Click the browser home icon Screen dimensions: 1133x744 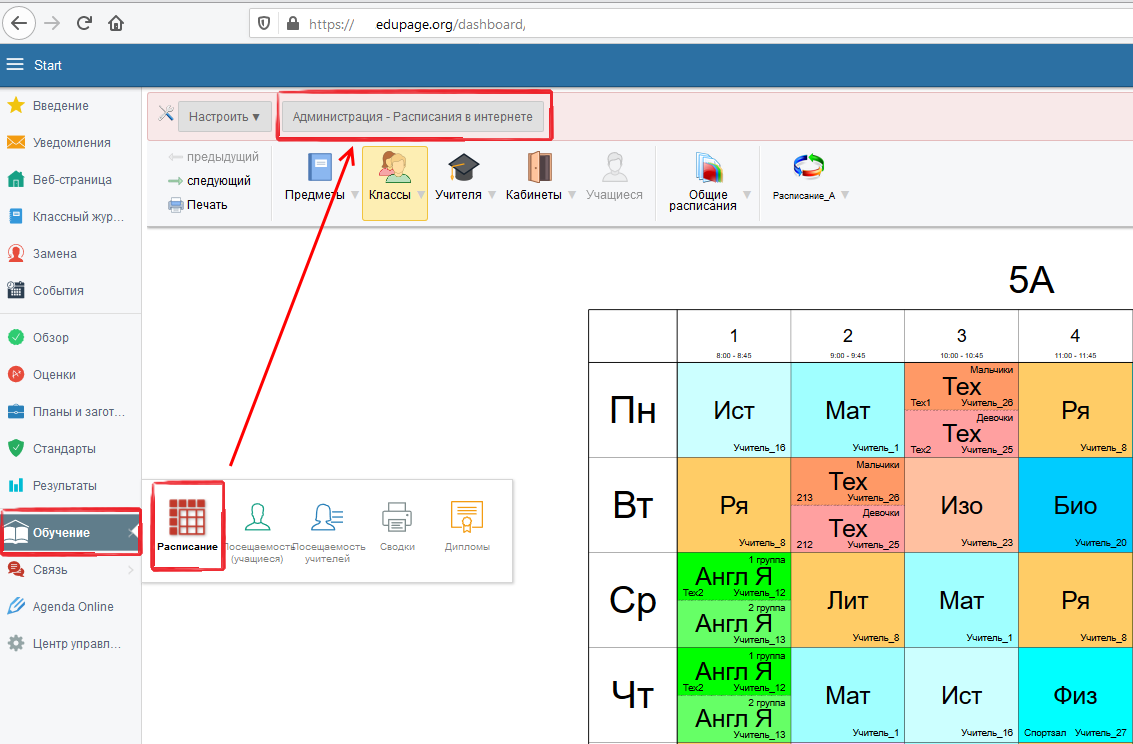click(x=116, y=22)
